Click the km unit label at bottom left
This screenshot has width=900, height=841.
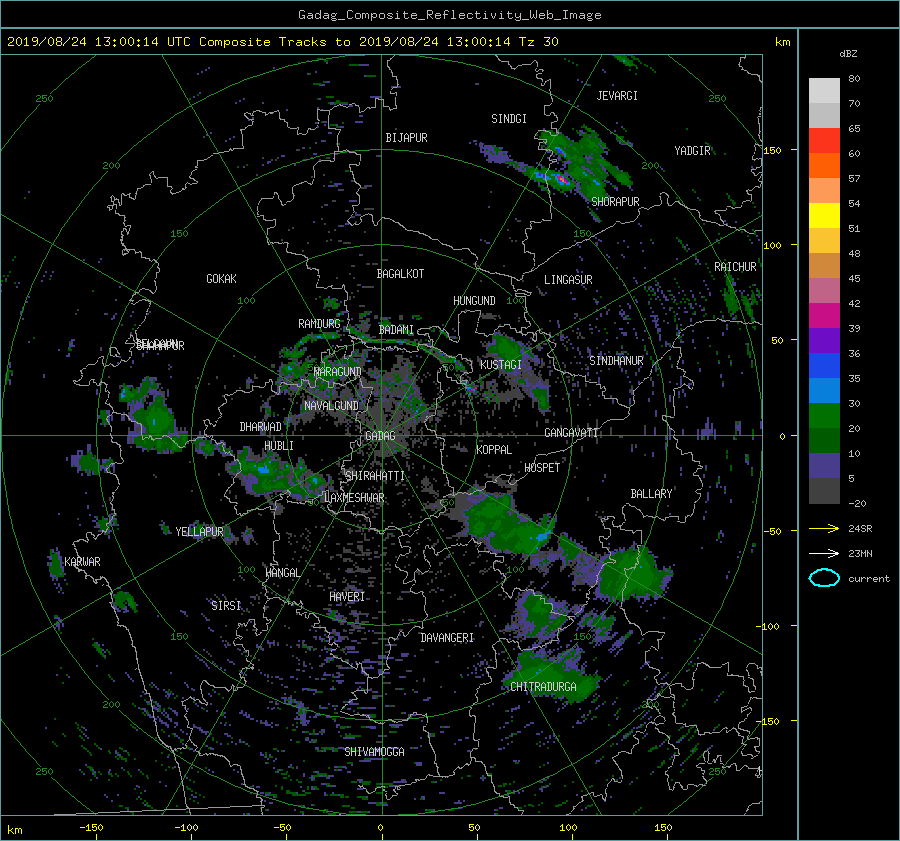[x=14, y=830]
